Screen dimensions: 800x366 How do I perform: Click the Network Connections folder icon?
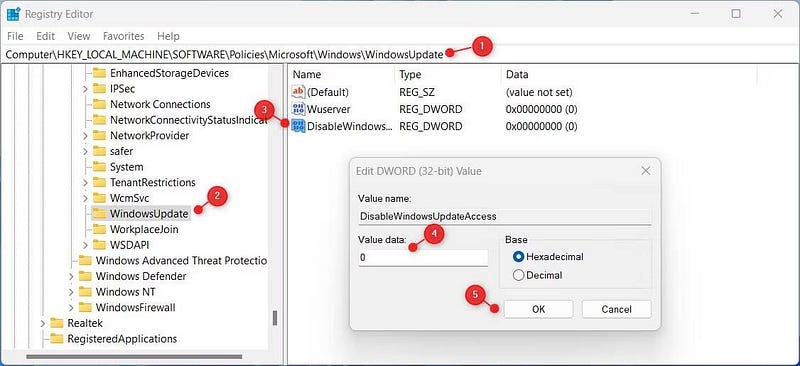pyautogui.click(x=99, y=104)
